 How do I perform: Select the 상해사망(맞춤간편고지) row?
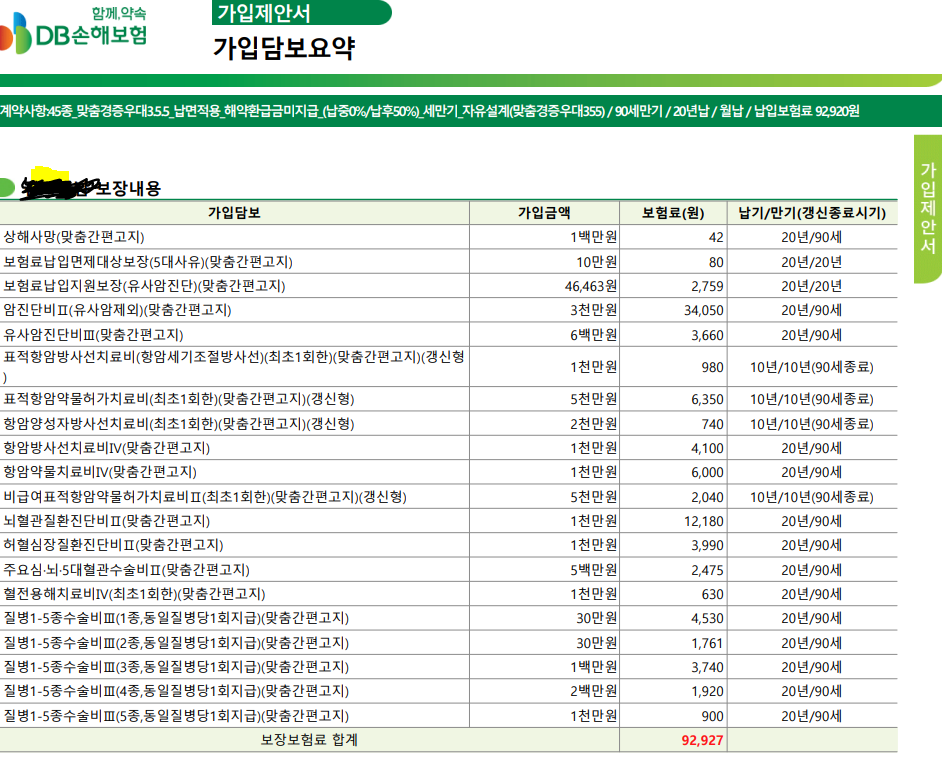[449, 237]
